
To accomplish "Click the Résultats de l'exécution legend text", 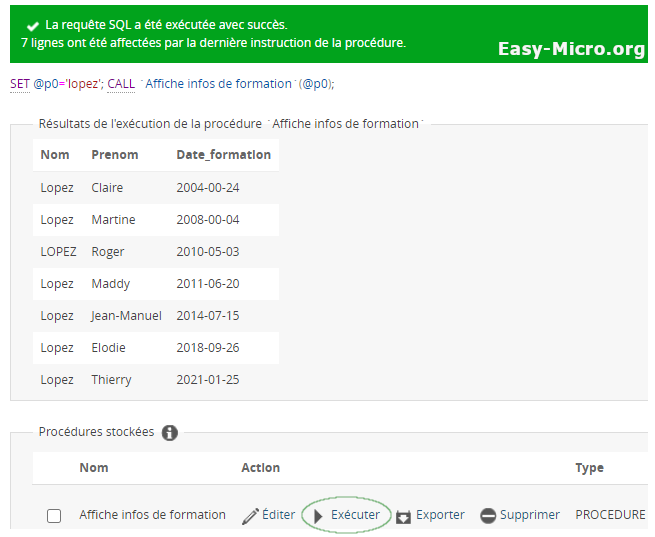I will (x=231, y=124).
